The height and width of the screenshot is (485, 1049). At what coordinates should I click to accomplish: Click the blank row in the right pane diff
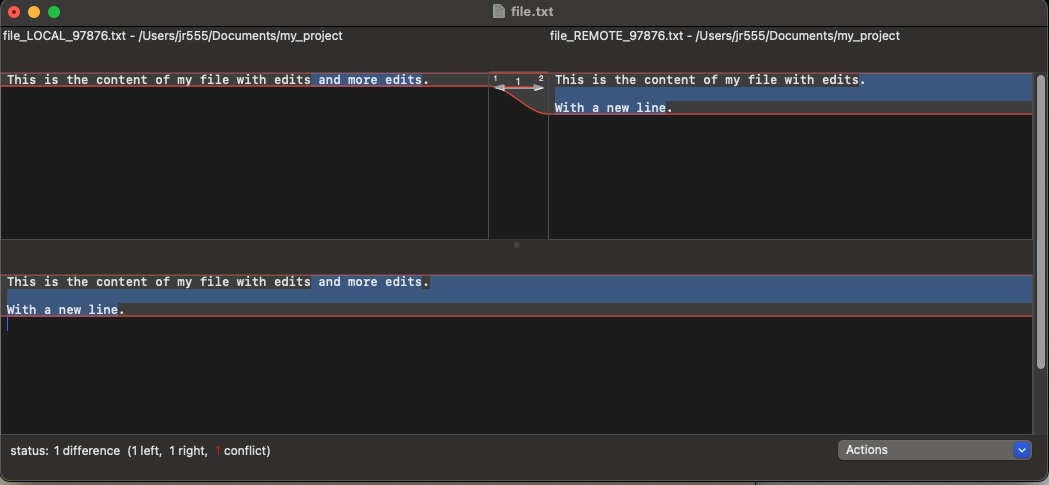tap(790, 94)
